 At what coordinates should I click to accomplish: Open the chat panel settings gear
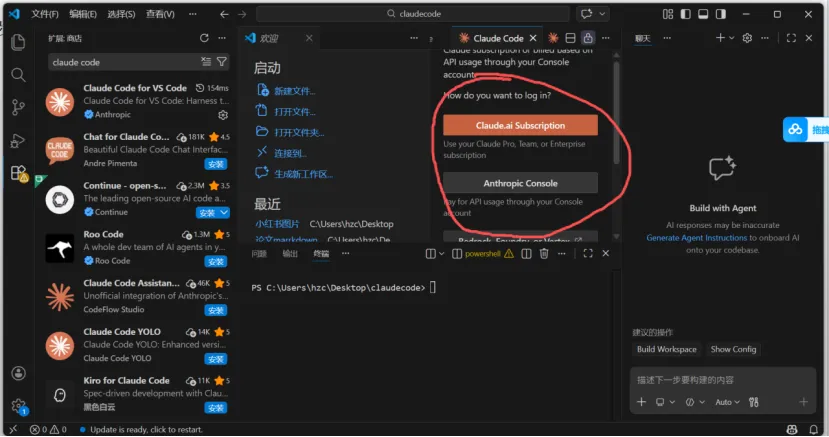tap(747, 38)
